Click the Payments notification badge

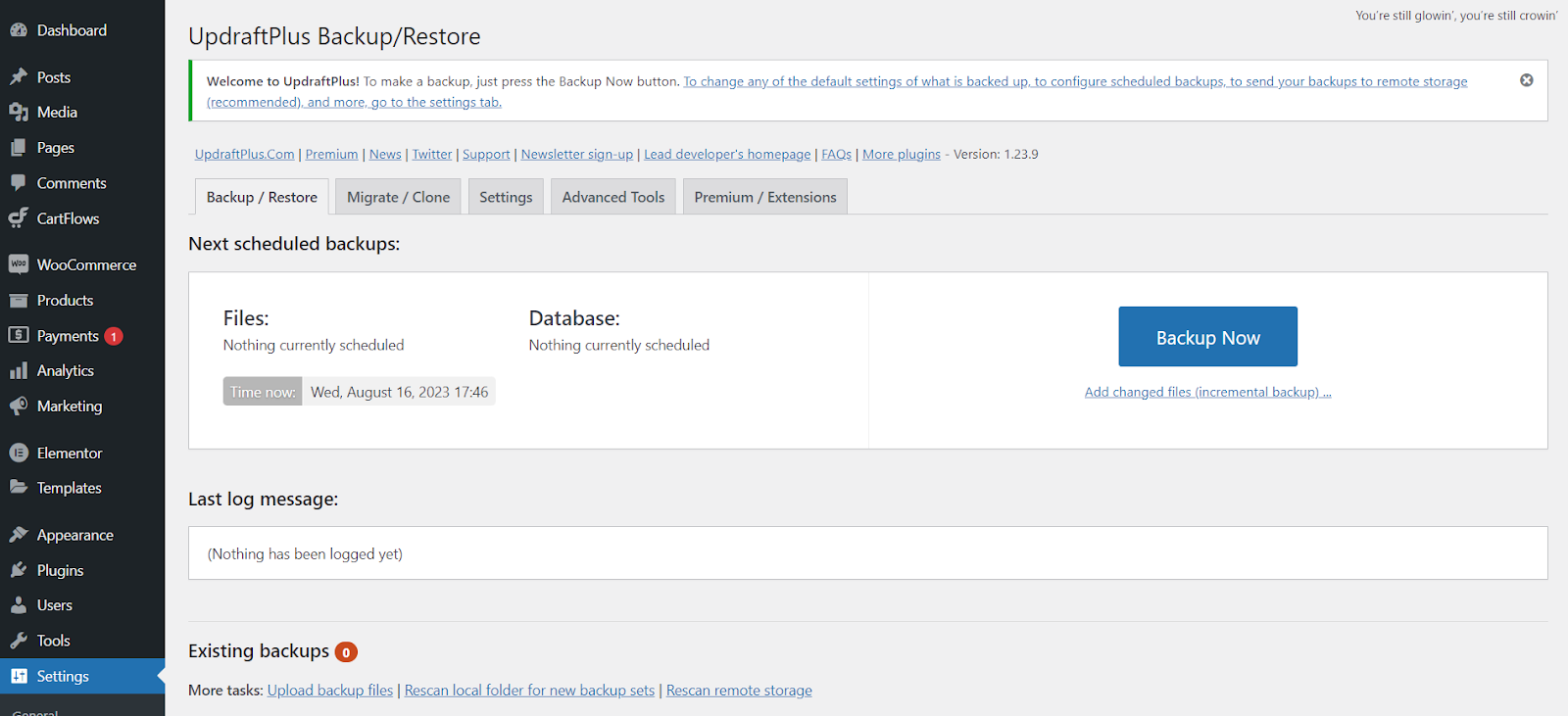(114, 336)
